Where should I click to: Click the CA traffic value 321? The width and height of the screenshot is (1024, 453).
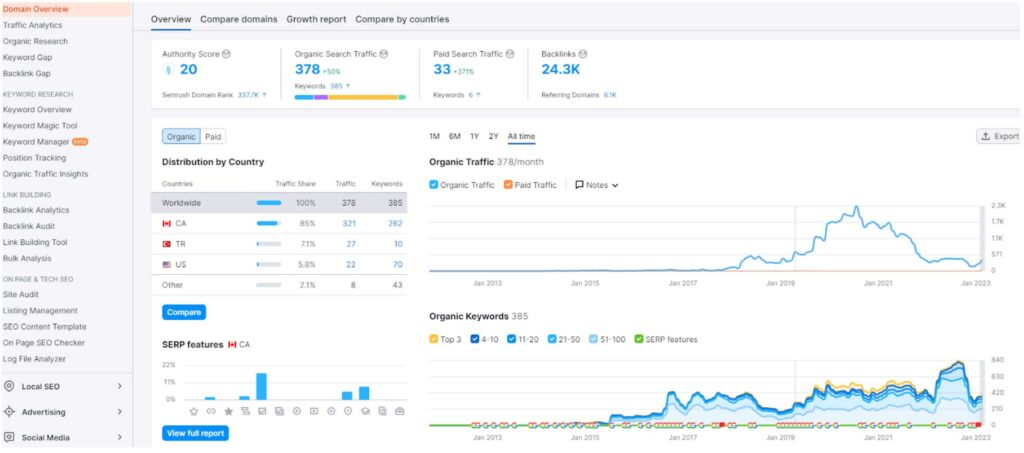(x=349, y=223)
